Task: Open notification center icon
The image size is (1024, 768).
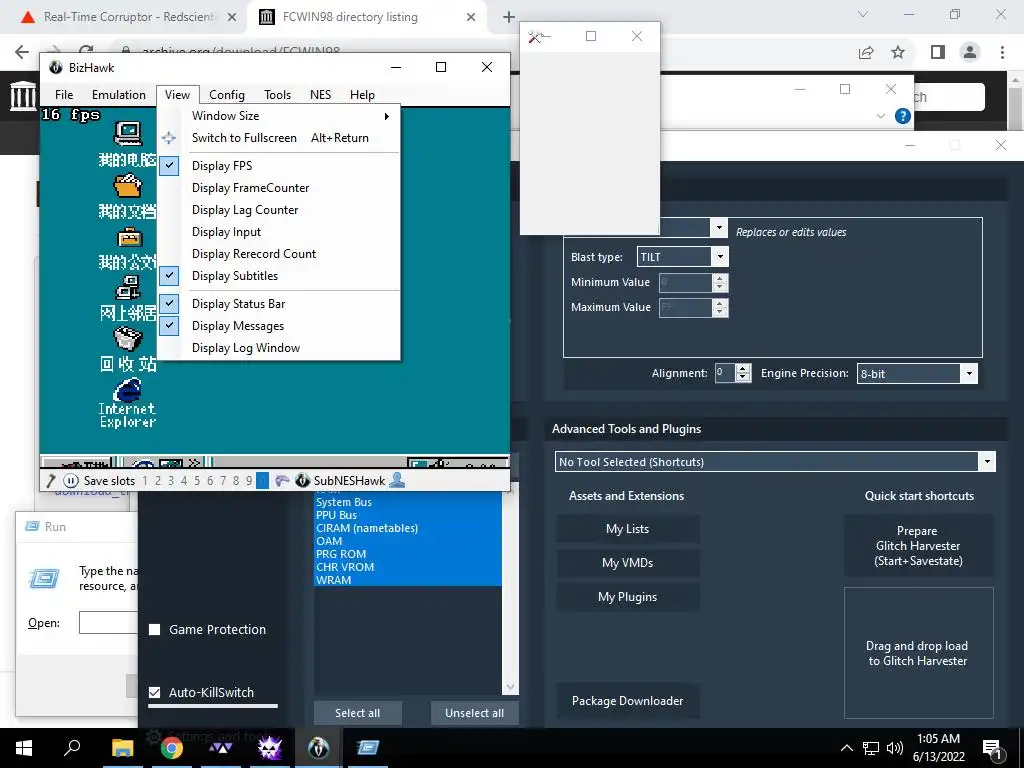Action: [x=992, y=748]
